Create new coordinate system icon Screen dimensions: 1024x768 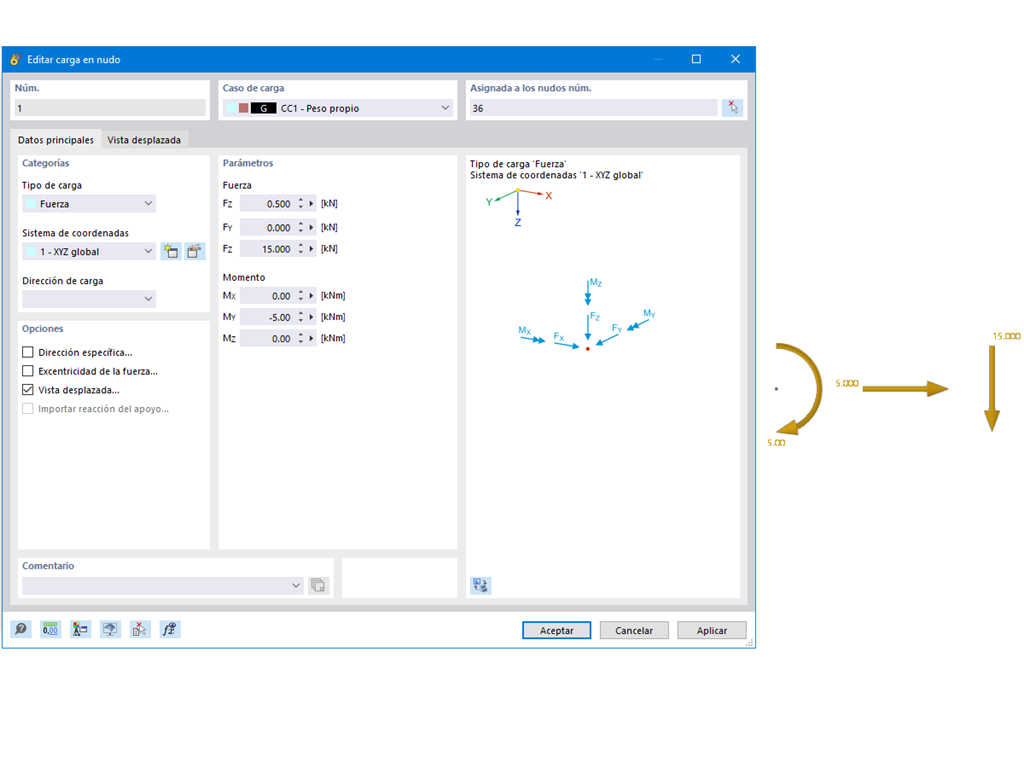171,251
